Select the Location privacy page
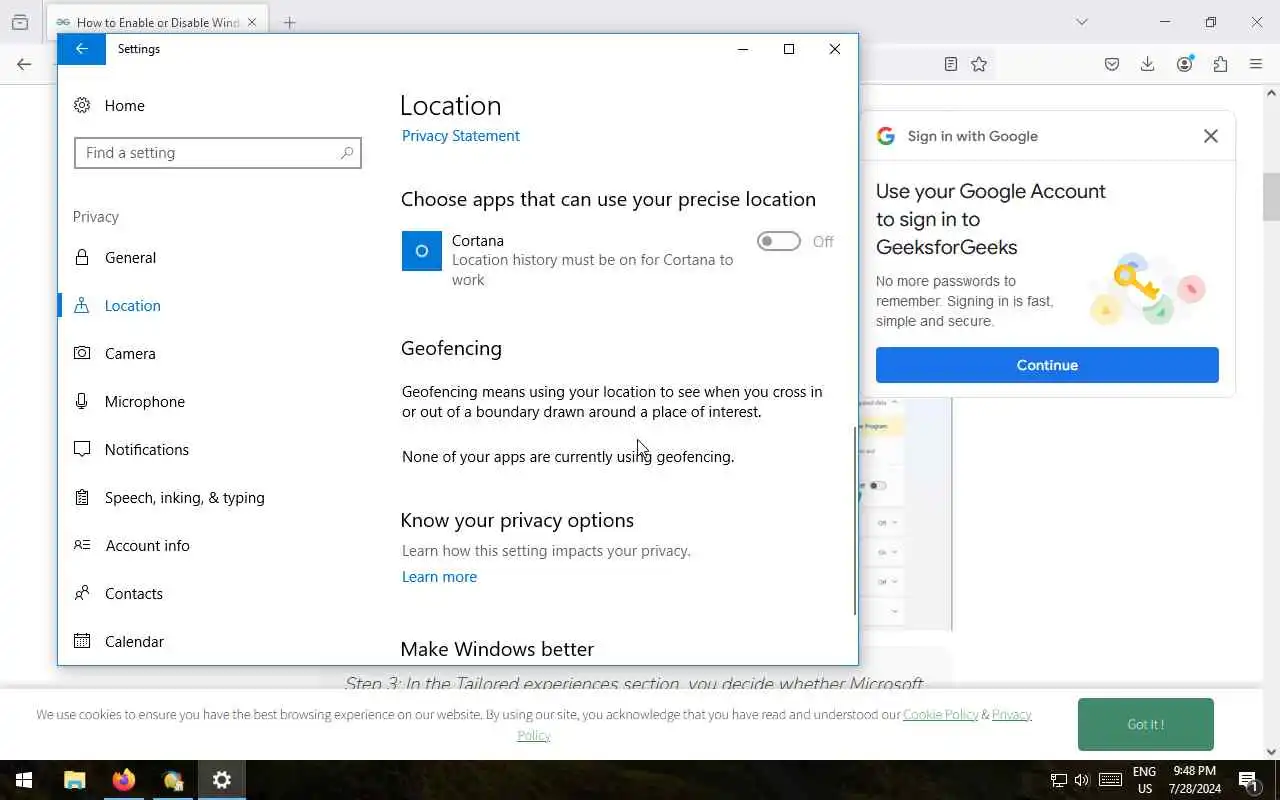This screenshot has width=1280, height=800. pos(132,305)
